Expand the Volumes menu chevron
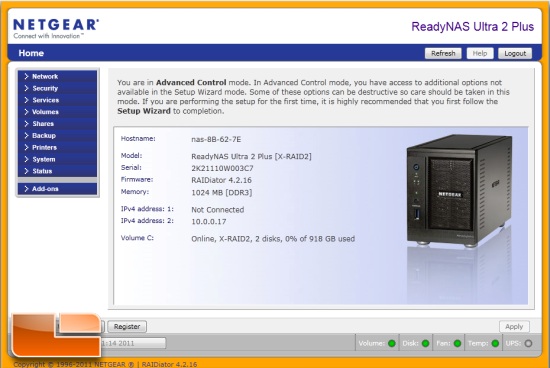550x368 pixels. pyautogui.click(x=26, y=112)
